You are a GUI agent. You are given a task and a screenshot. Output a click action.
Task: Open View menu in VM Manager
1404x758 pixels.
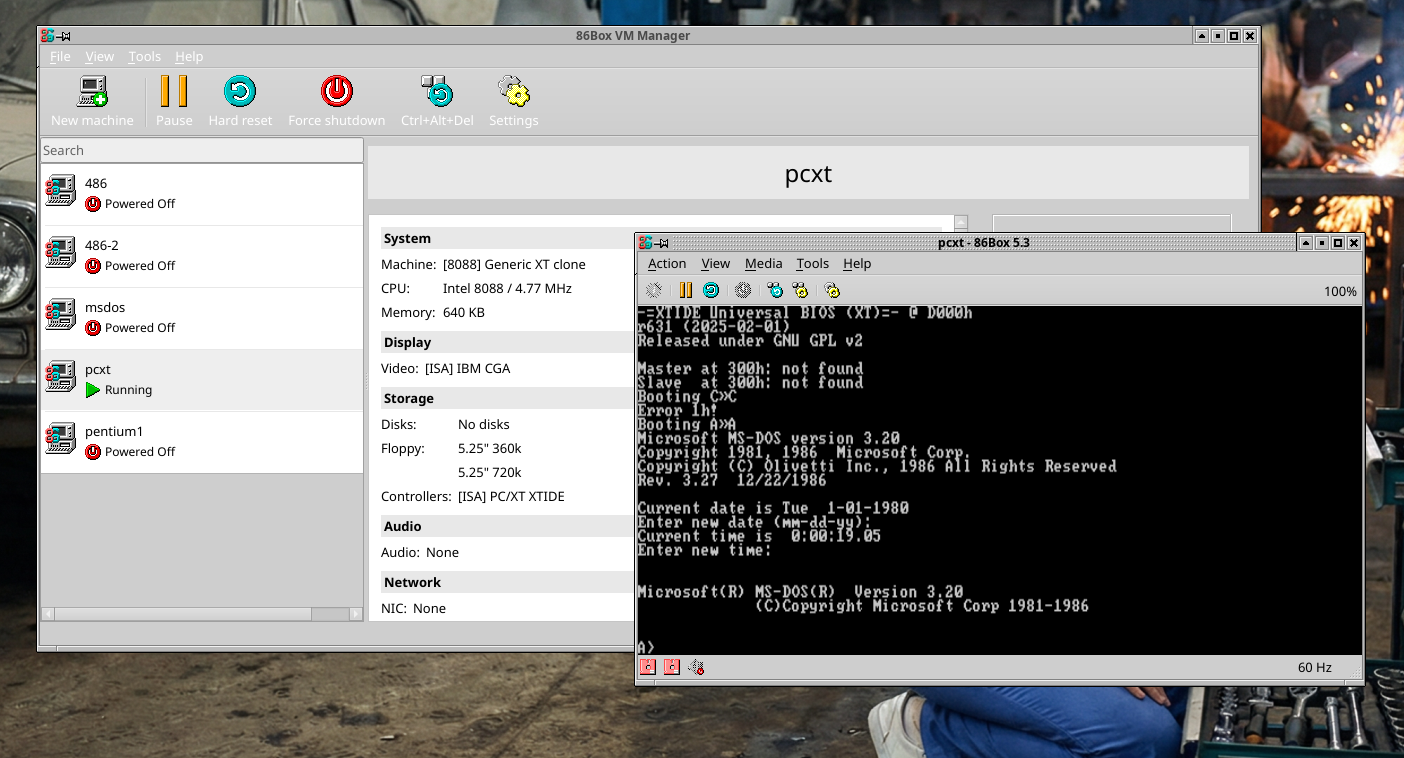click(100, 57)
